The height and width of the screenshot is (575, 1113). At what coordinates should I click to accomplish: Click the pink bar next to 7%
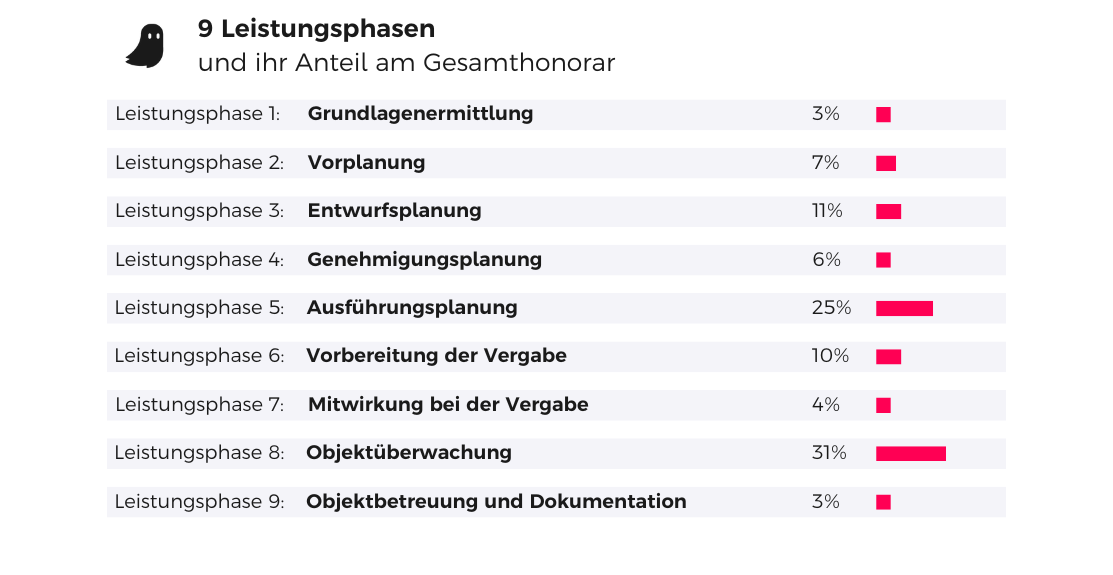(x=886, y=163)
